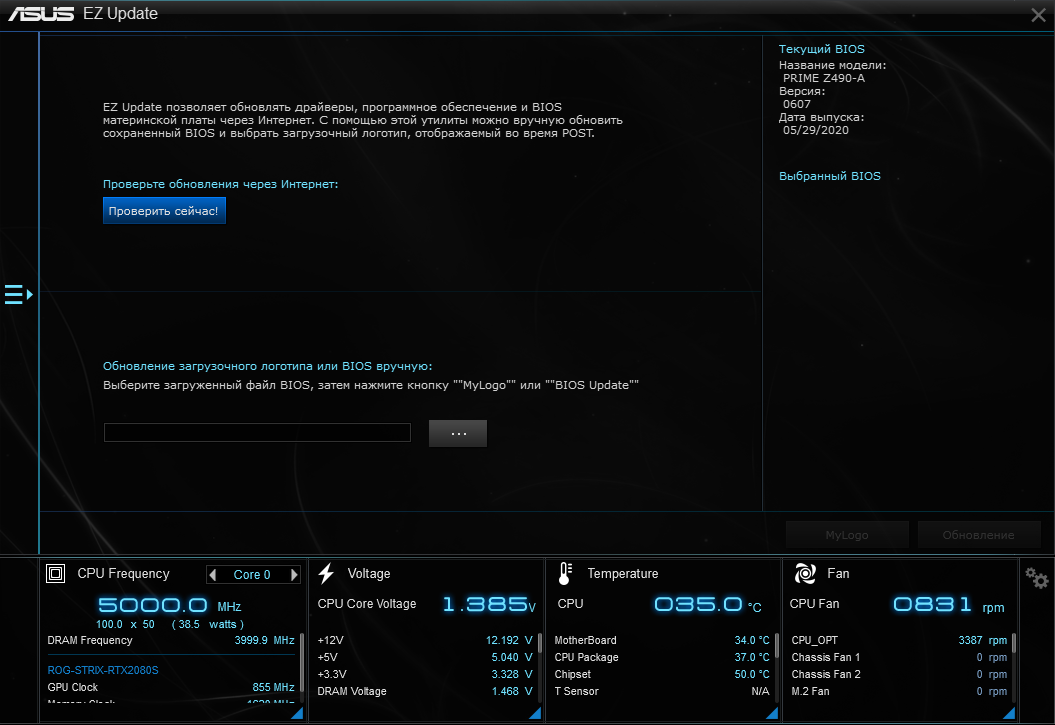Screen dimensions: 1055x725
Task: Click the CPU_OPT '3387 rpm' value
Action: click(x=983, y=640)
